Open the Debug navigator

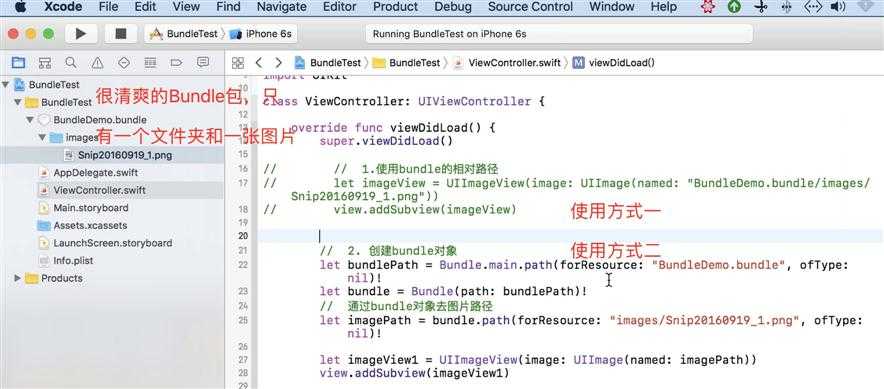click(150, 63)
